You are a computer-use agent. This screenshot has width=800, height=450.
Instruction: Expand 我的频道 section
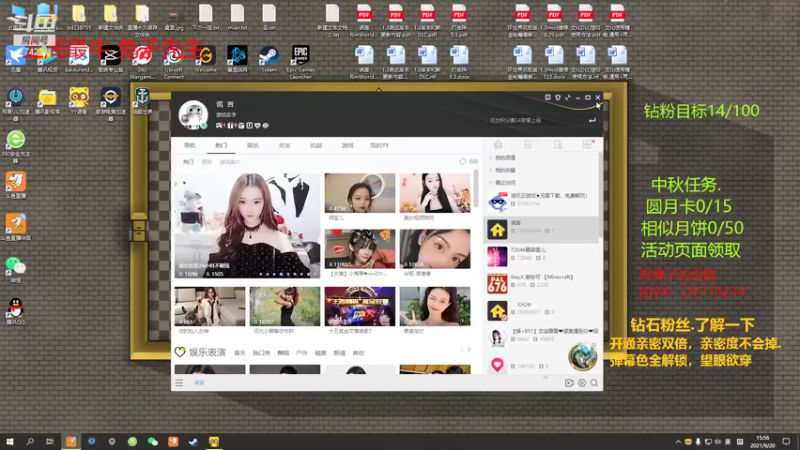tap(503, 158)
